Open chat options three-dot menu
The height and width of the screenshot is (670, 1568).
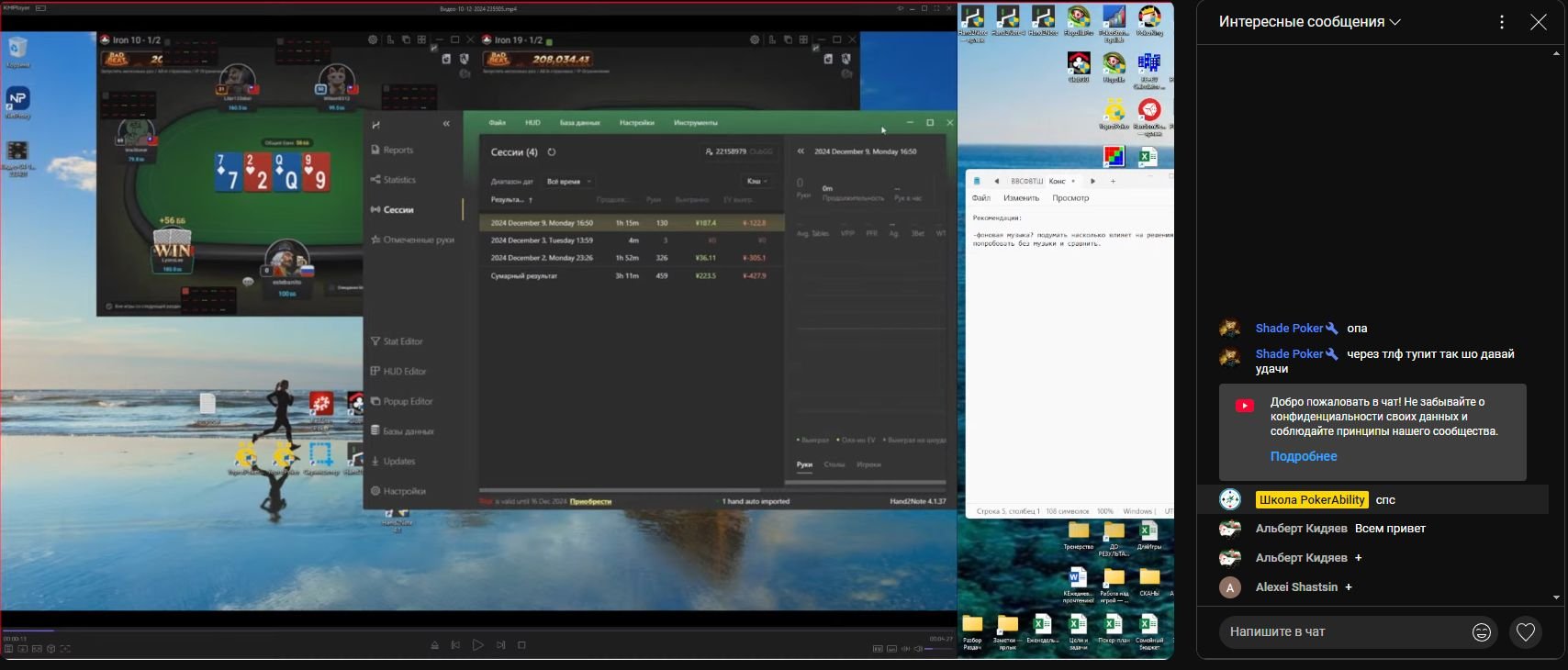pyautogui.click(x=1502, y=22)
